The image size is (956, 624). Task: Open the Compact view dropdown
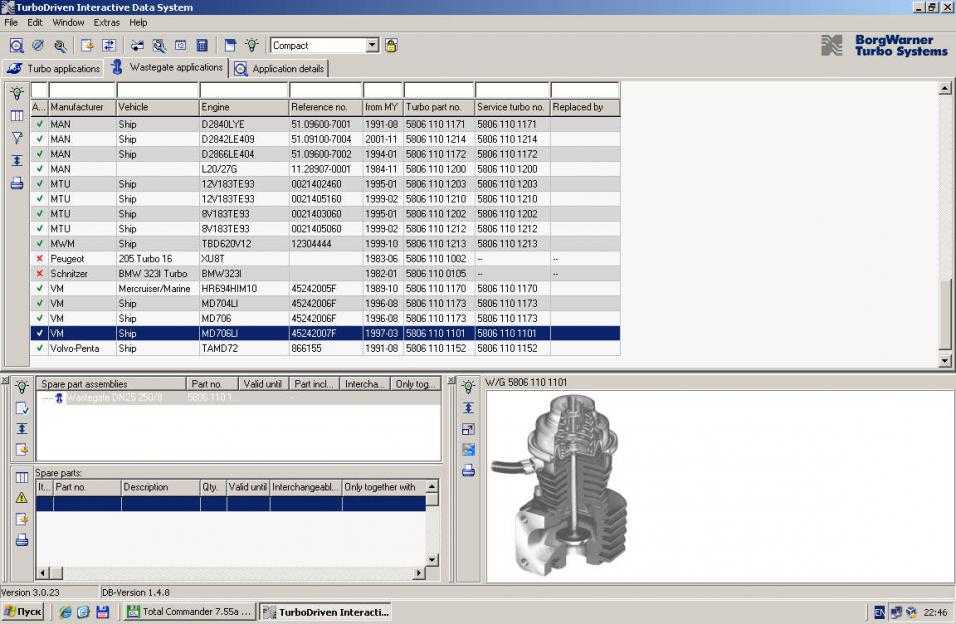(372, 45)
